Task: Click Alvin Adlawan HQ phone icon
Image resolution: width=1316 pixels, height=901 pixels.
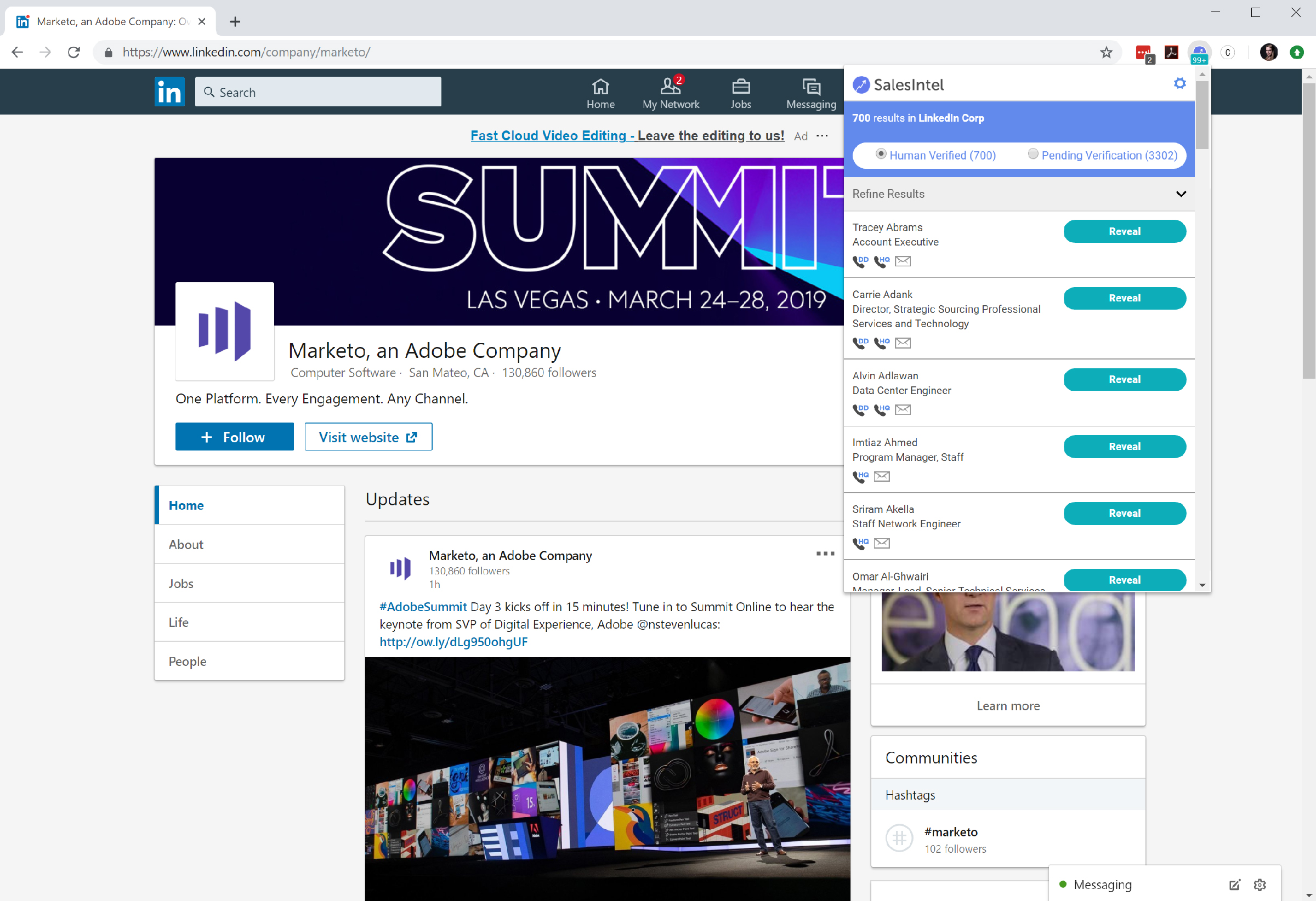Action: [x=881, y=409]
